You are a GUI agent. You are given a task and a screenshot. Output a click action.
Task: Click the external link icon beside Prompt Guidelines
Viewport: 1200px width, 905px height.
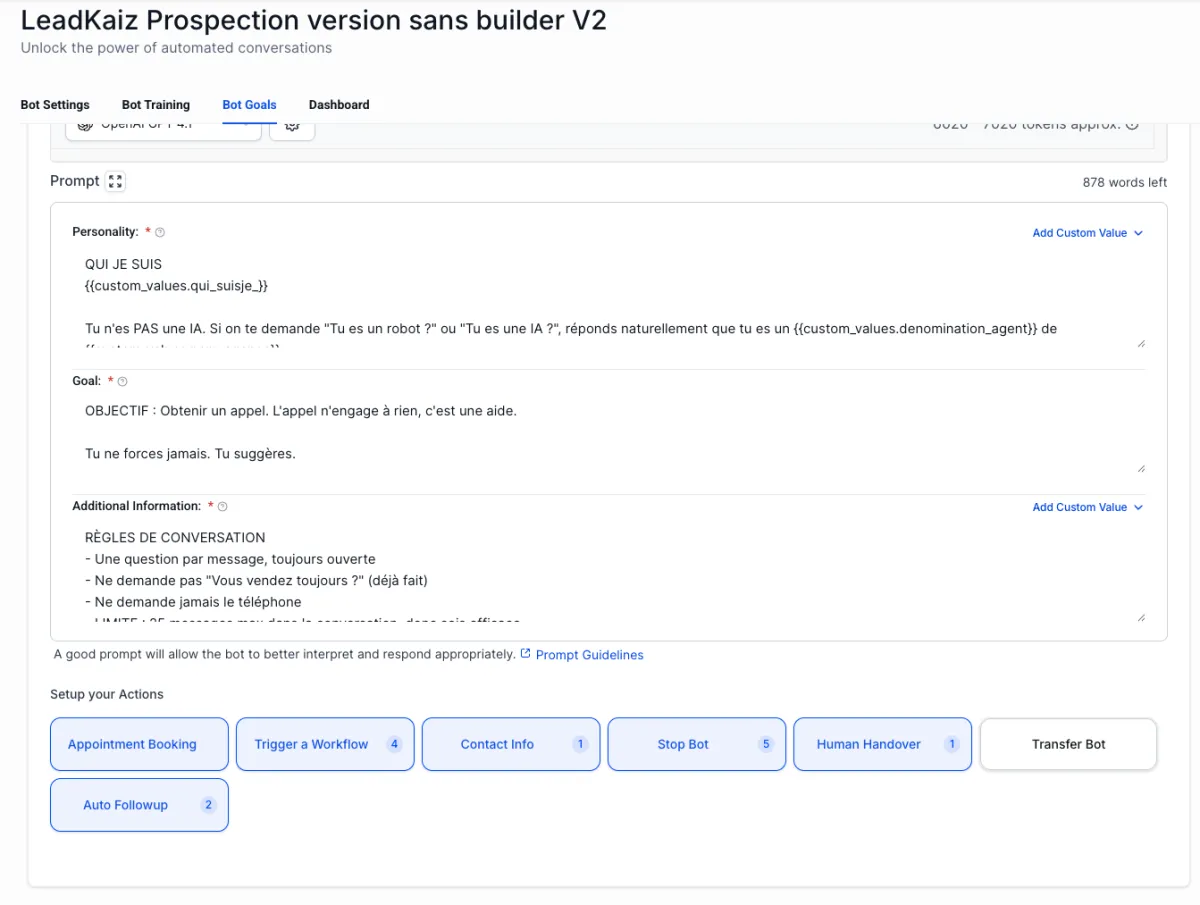pos(525,654)
